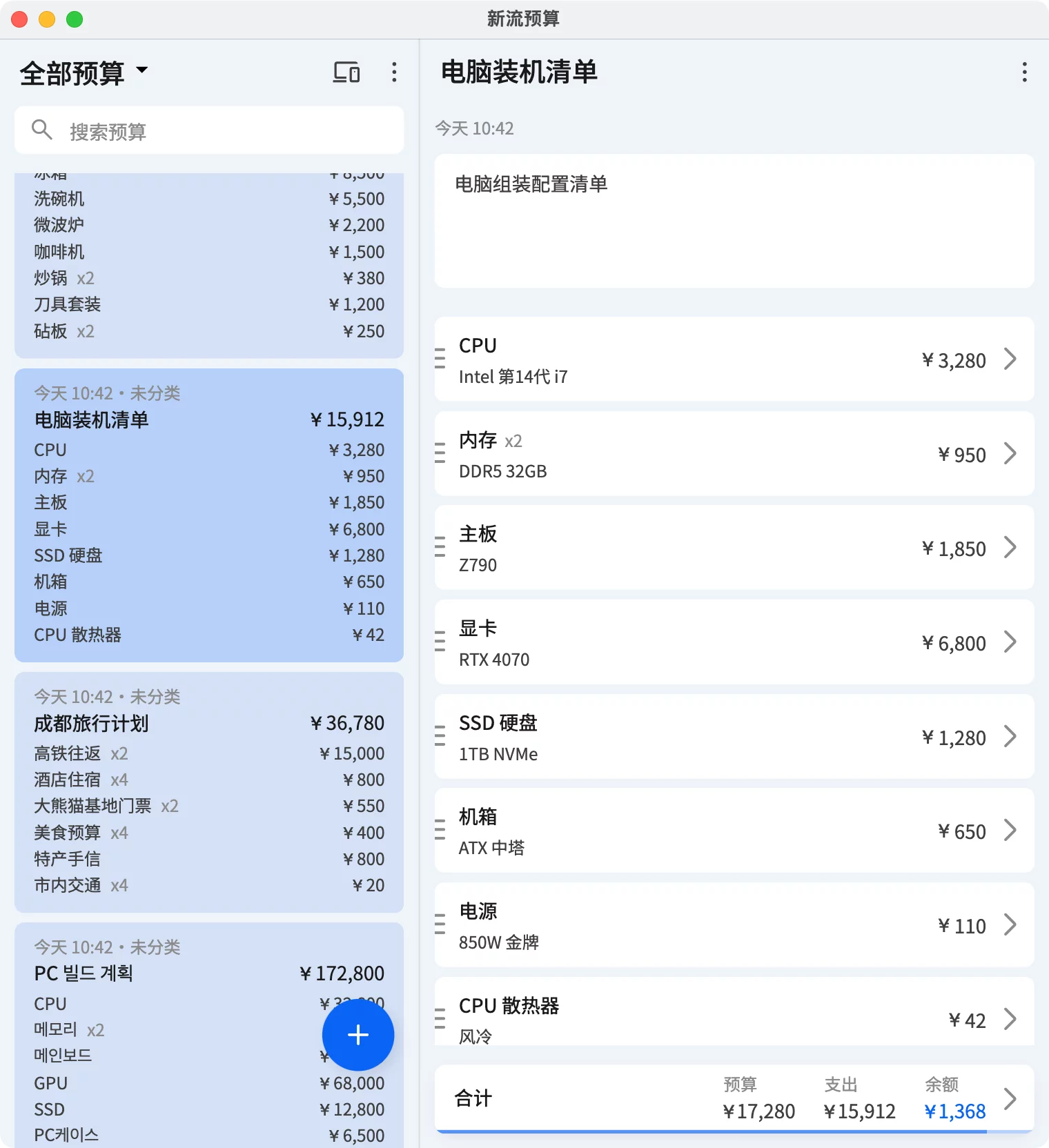The height and width of the screenshot is (1148, 1049).
Task: Click the GPU row in PC 빌드 계획
Action: tap(209, 1083)
